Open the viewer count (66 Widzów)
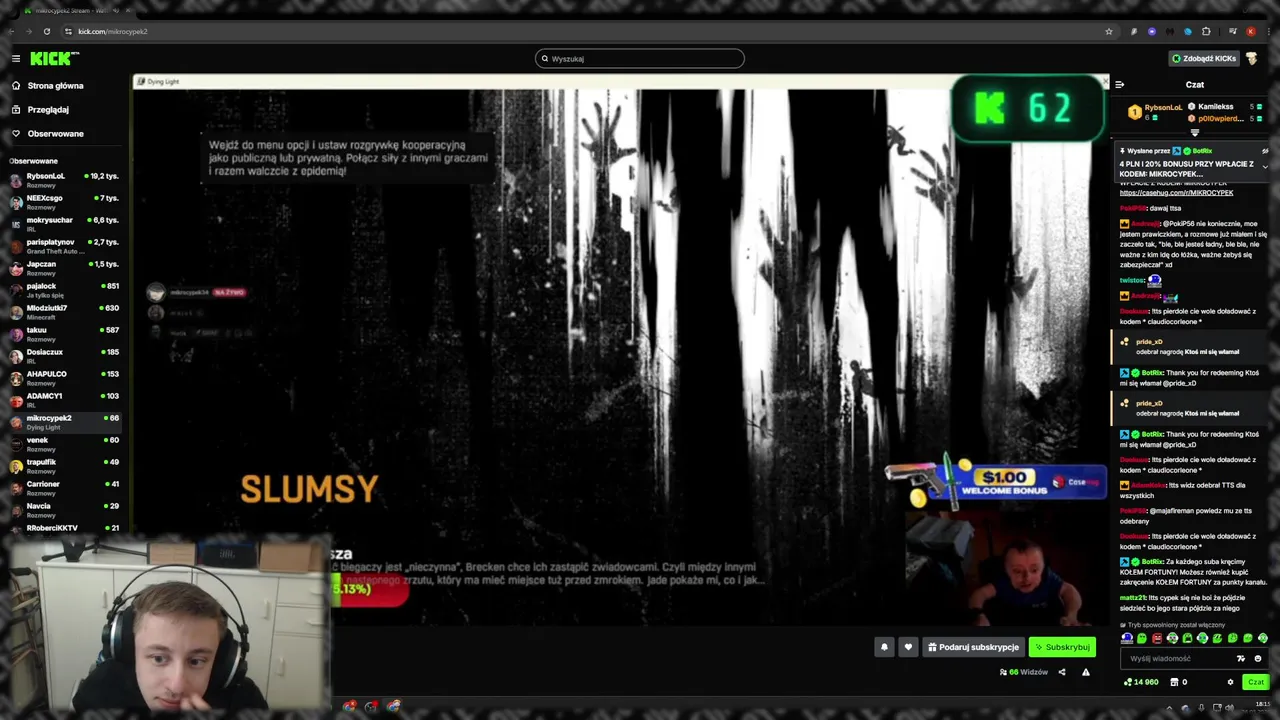 point(1023,672)
